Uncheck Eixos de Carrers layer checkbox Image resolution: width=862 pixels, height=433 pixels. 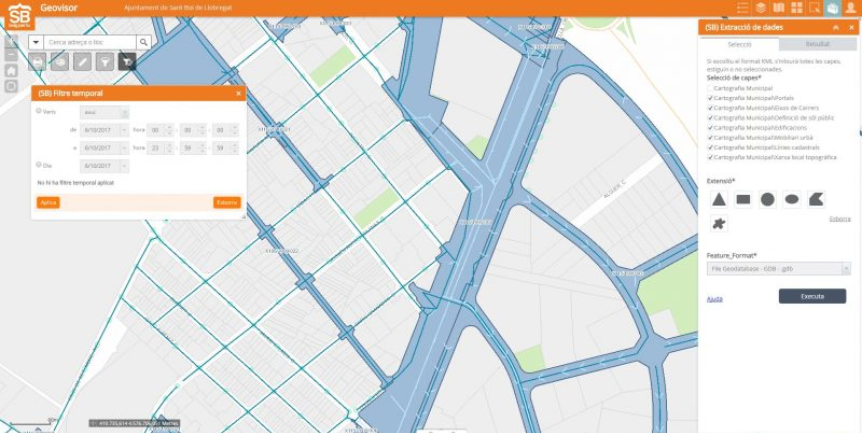[x=710, y=108]
